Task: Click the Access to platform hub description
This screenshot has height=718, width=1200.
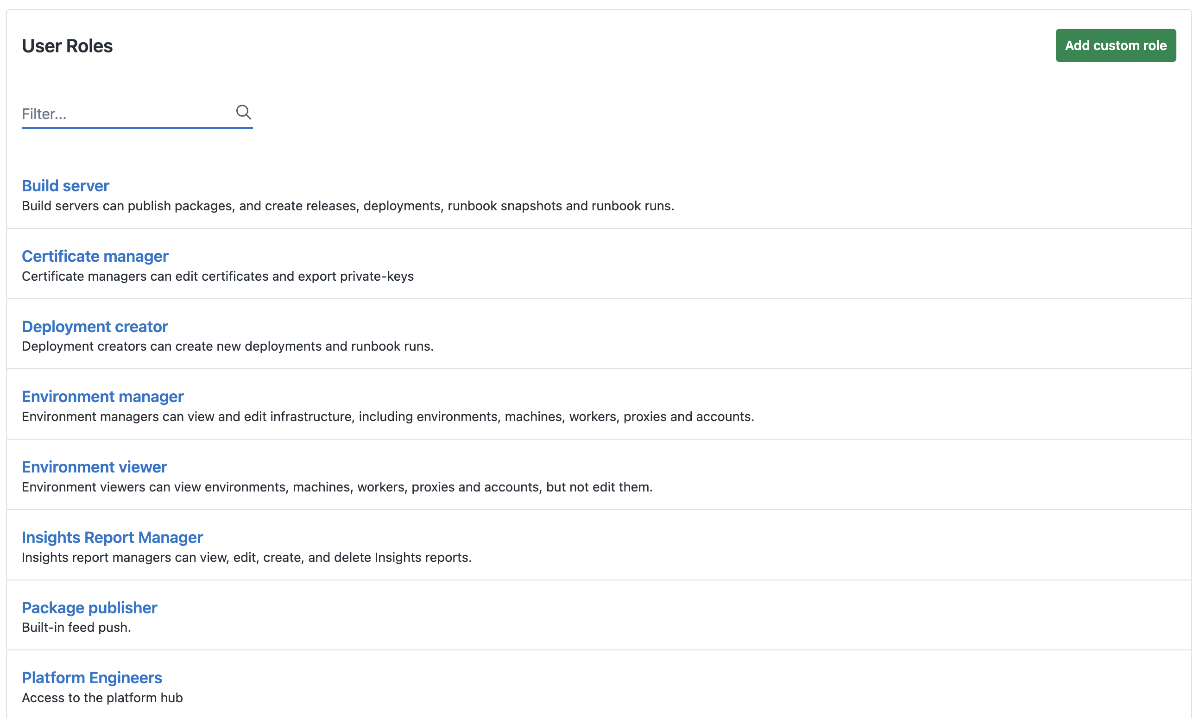Action: (102, 697)
